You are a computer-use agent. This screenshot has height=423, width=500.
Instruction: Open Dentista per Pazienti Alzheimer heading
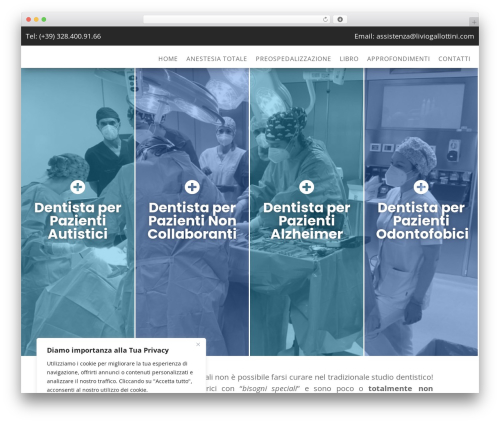[307, 221]
